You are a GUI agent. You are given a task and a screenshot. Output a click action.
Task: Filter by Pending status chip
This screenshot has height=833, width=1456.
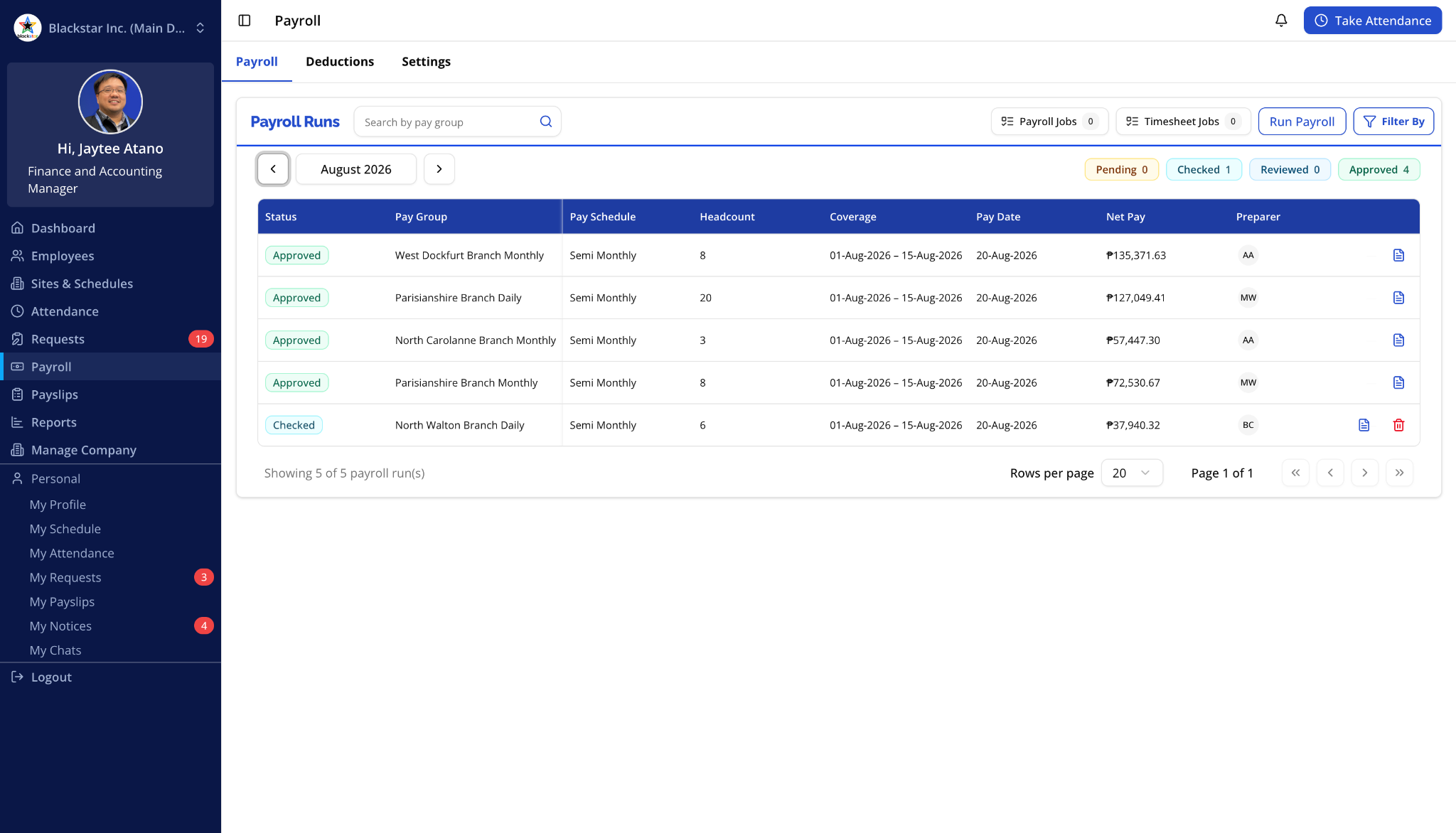pyautogui.click(x=1121, y=169)
